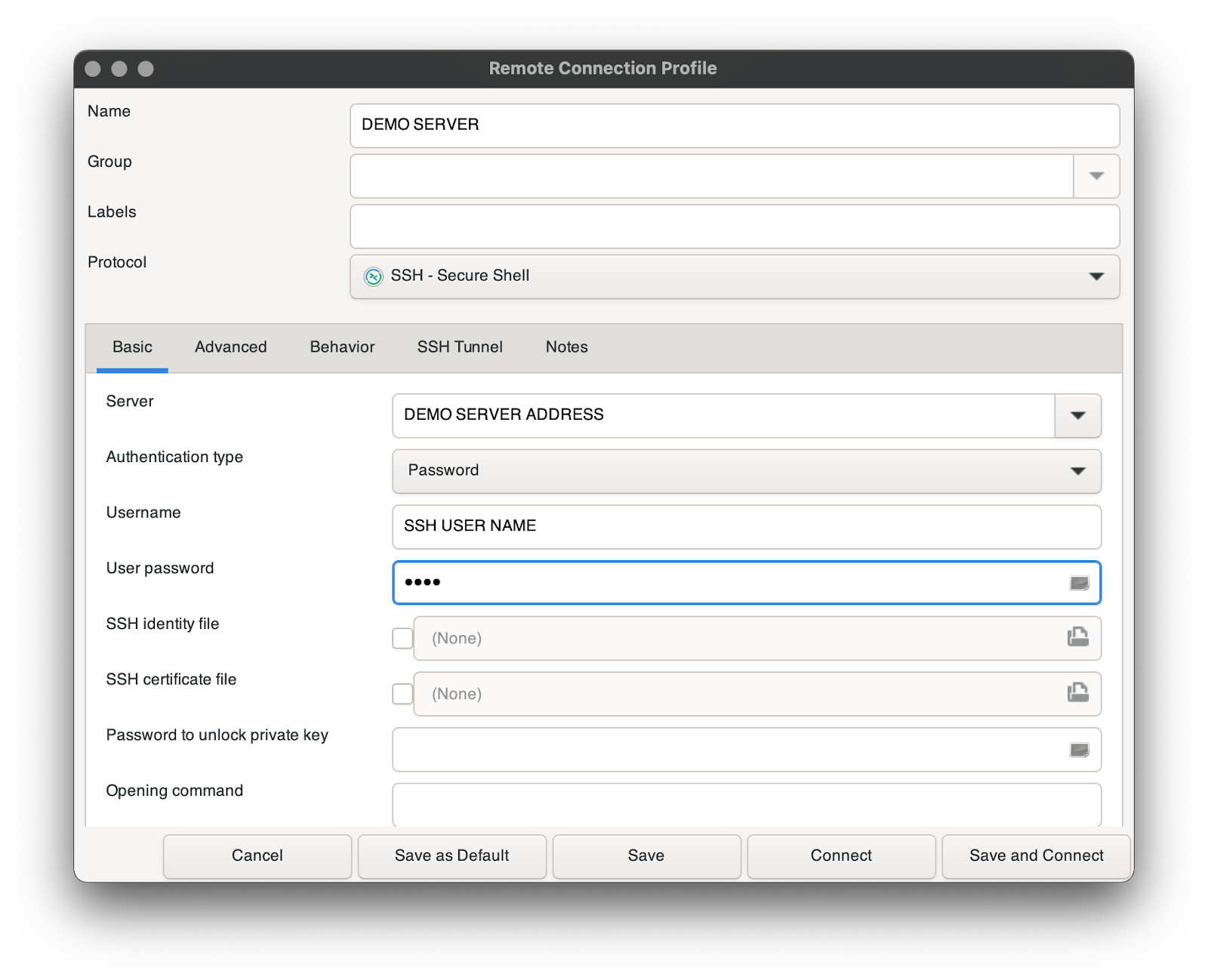Focus the Labels text field
The image size is (1208, 980).
point(734,227)
